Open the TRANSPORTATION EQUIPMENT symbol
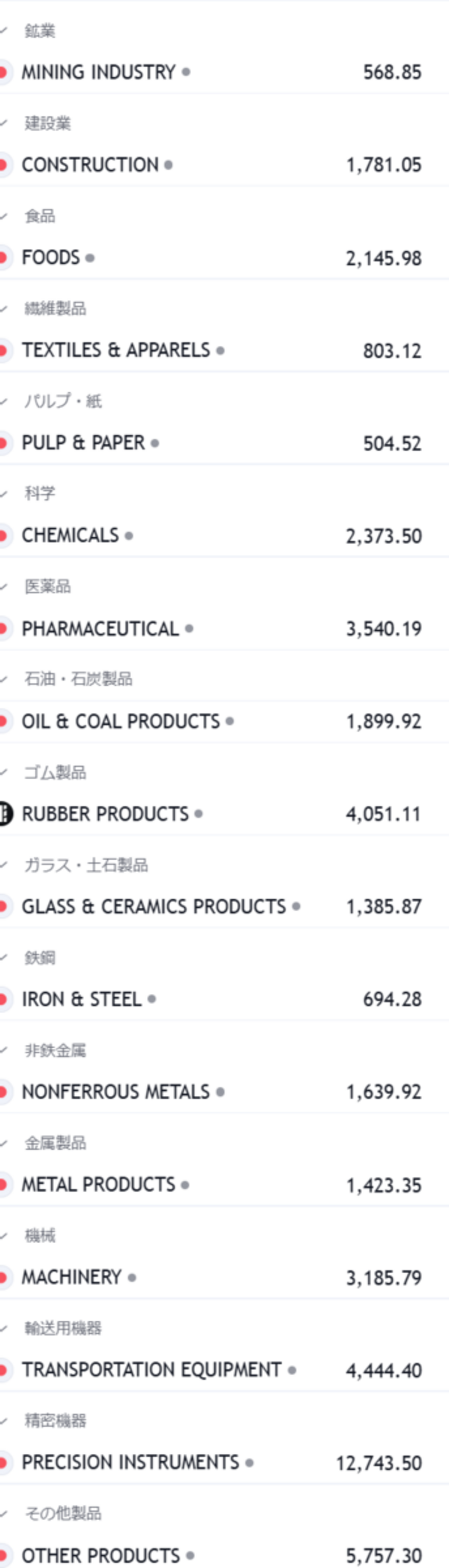The height and width of the screenshot is (1568, 449). (152, 1370)
